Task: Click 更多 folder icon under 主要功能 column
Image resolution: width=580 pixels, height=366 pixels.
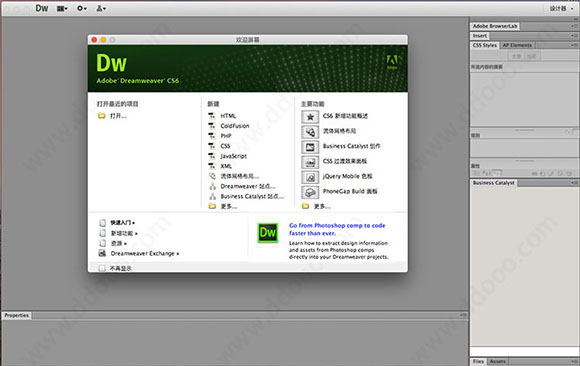Action: [x=305, y=206]
